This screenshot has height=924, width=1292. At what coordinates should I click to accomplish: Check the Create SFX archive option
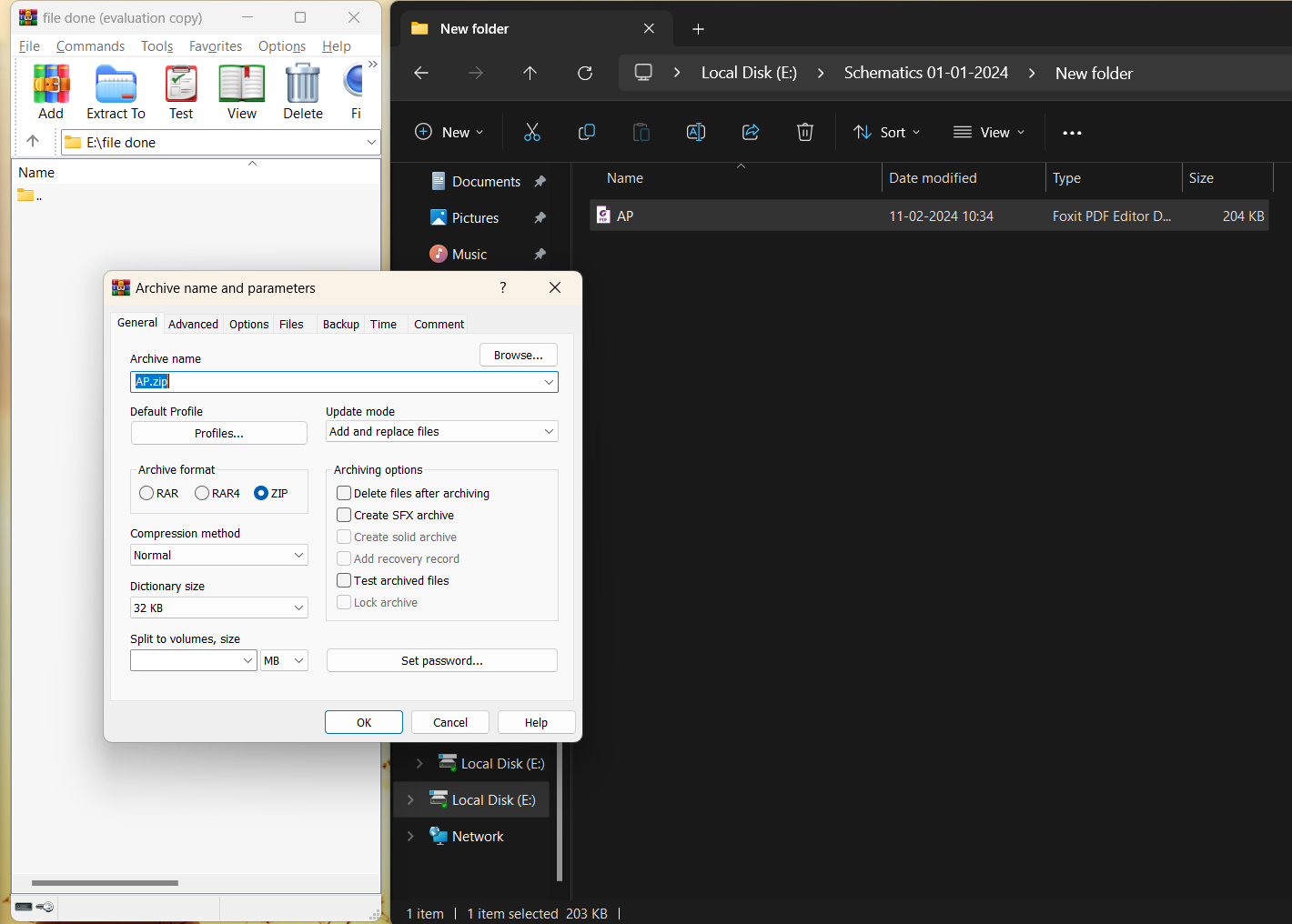click(345, 516)
